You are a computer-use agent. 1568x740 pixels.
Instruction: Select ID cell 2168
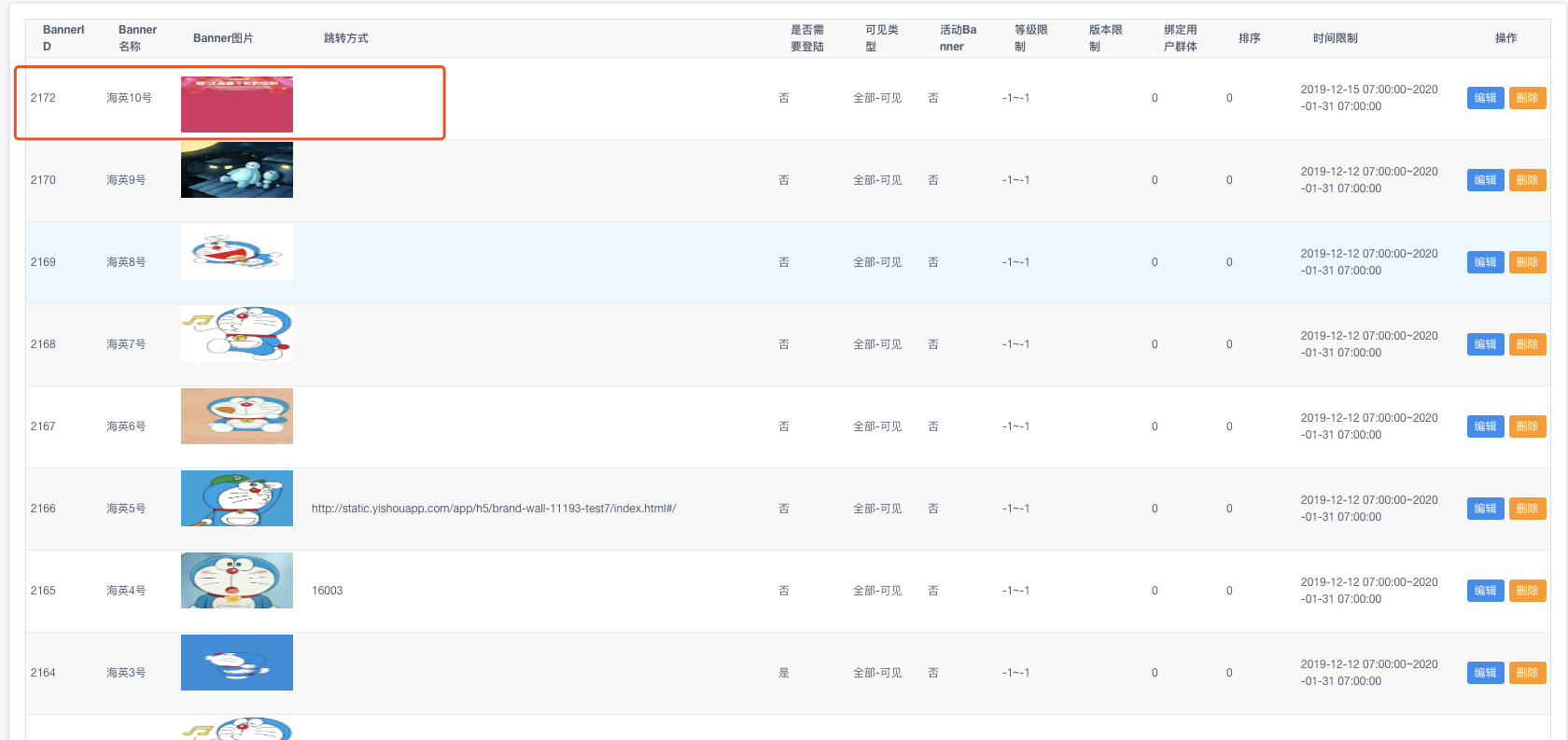(x=43, y=344)
